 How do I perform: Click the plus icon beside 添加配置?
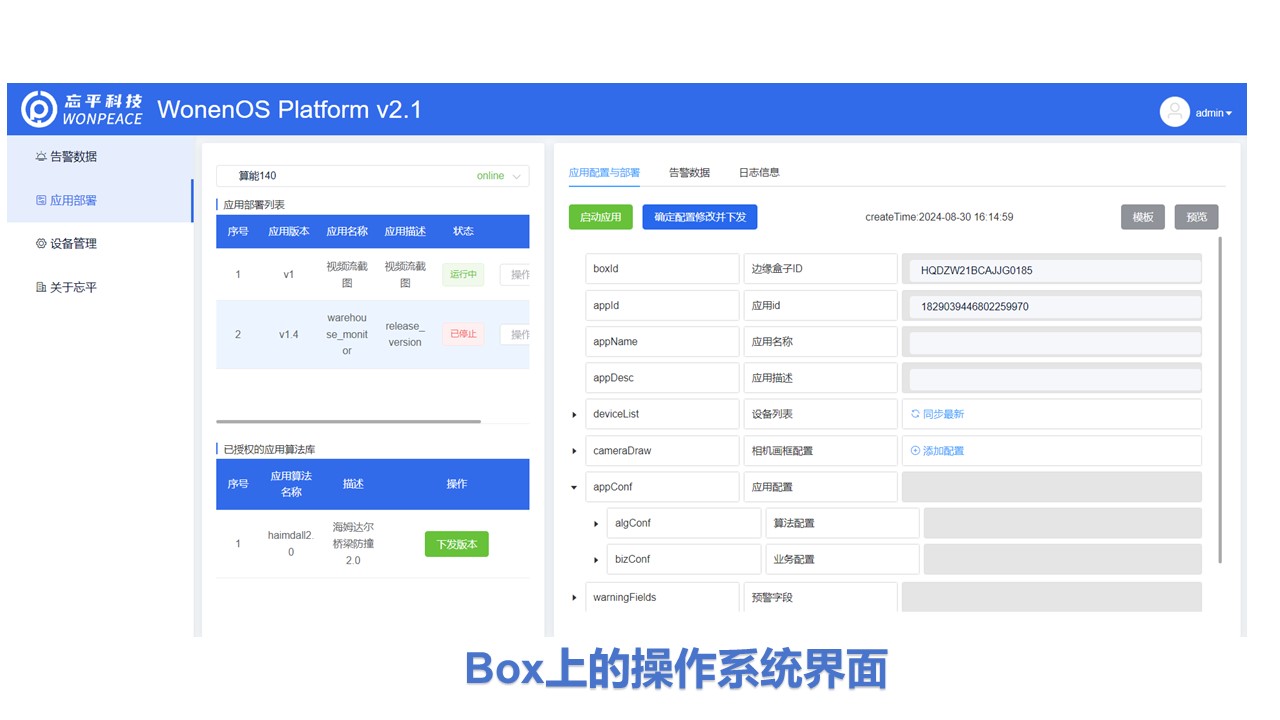tap(915, 451)
